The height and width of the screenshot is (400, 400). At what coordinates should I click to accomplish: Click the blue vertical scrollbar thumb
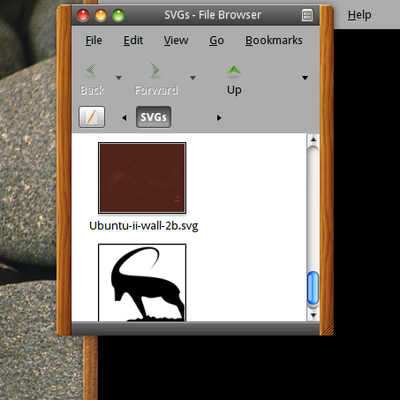point(313,288)
